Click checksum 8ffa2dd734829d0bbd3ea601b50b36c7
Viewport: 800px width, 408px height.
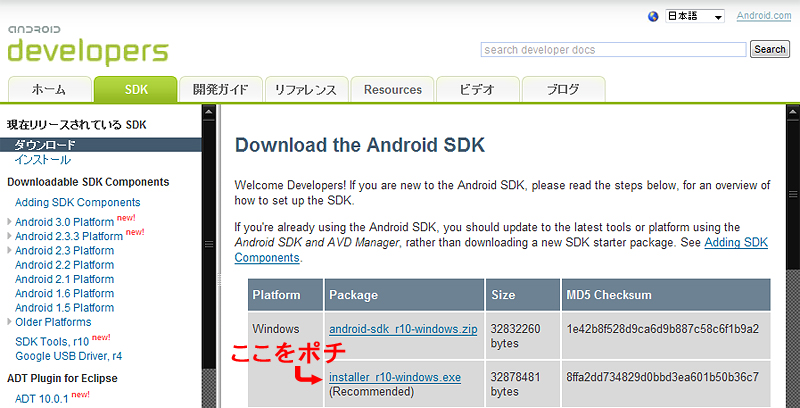pyautogui.click(x=662, y=378)
